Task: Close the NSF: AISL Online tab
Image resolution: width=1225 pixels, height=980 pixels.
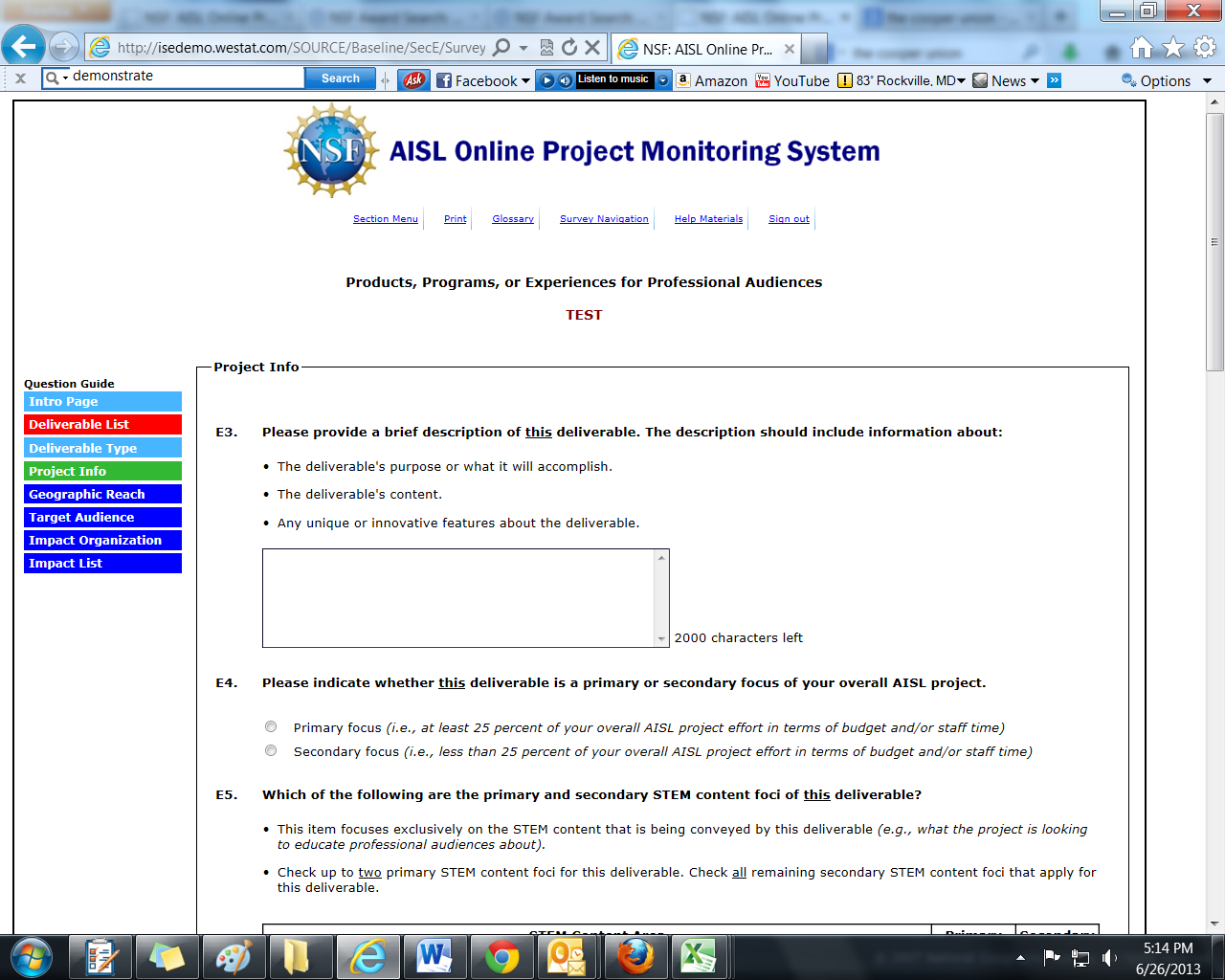Action: (x=790, y=49)
